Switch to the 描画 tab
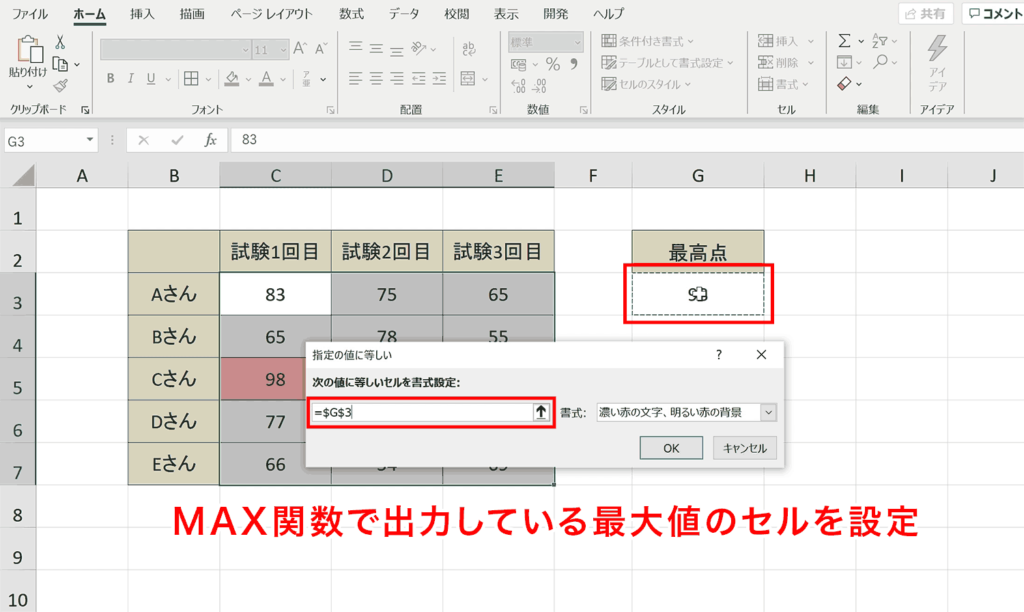This screenshot has height=612, width=1024. click(192, 14)
